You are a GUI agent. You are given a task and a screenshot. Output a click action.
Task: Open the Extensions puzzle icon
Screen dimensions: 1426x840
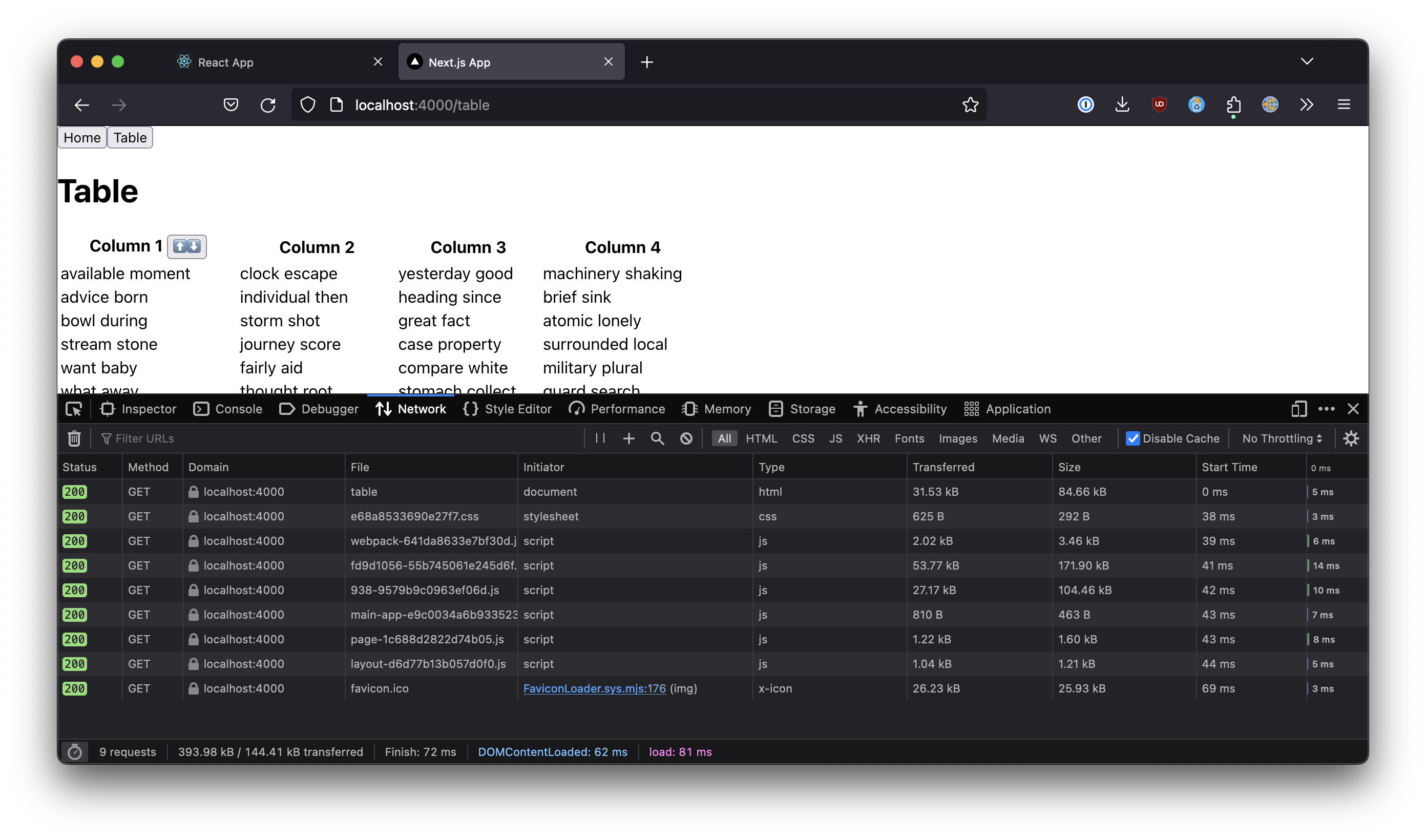pos(1233,104)
